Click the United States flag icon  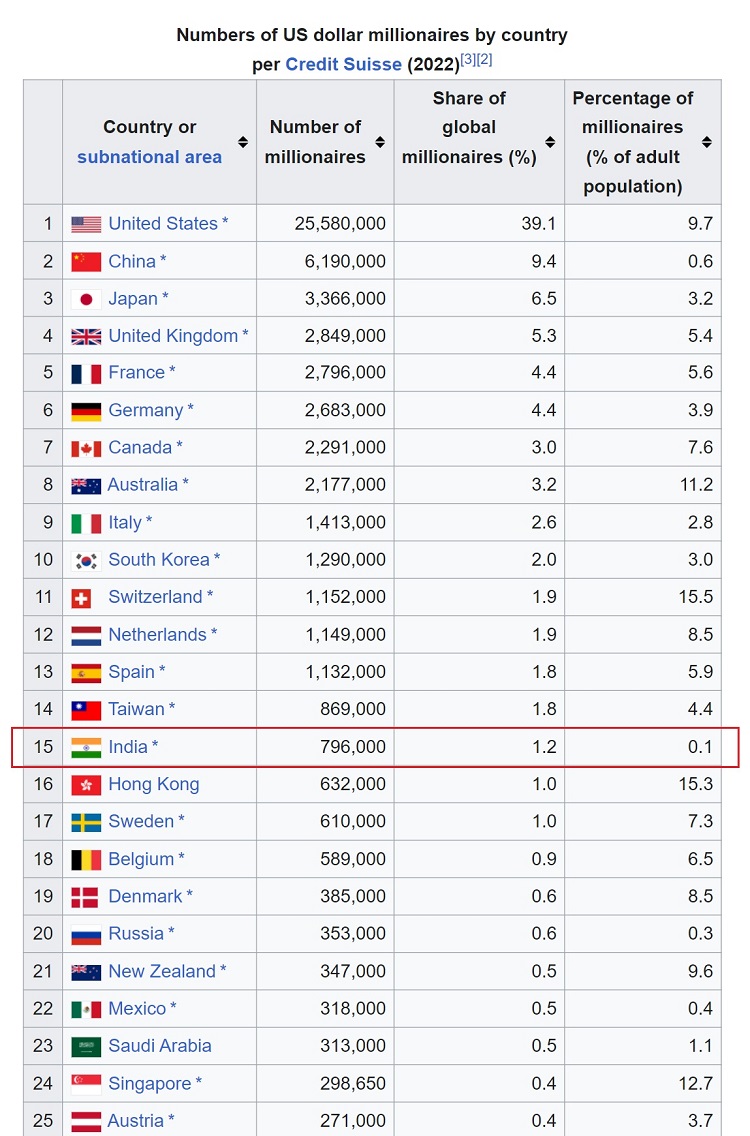[x=86, y=225]
